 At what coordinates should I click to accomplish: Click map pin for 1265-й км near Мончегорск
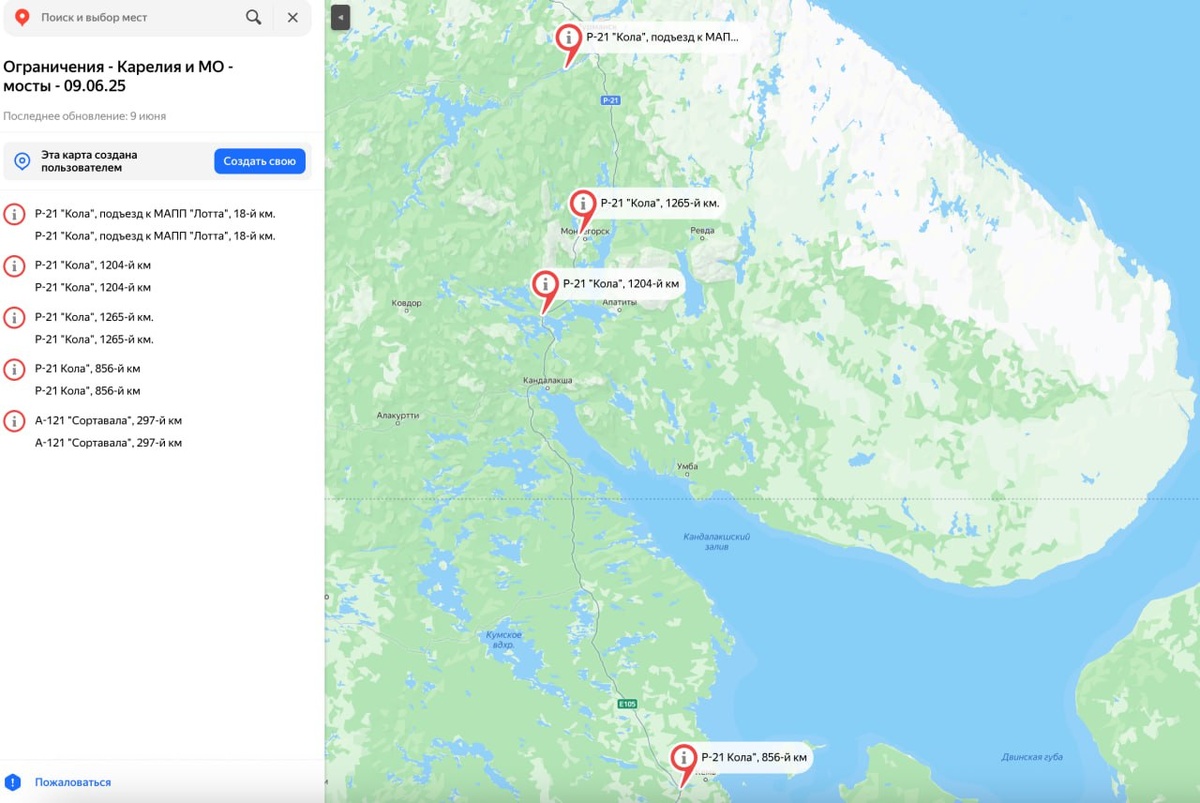pos(583,208)
